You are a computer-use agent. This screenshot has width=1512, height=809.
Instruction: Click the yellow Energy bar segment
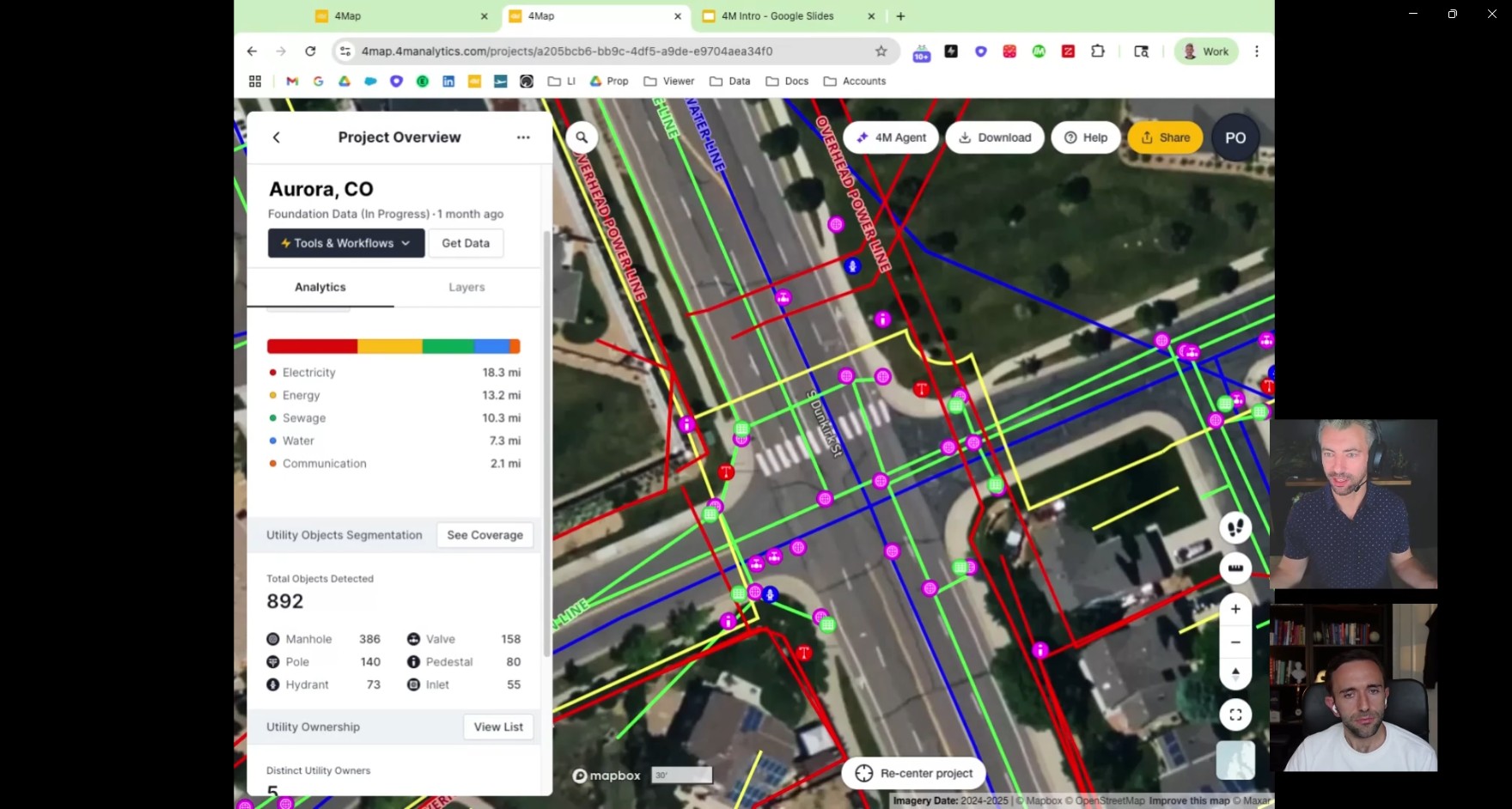coord(390,346)
